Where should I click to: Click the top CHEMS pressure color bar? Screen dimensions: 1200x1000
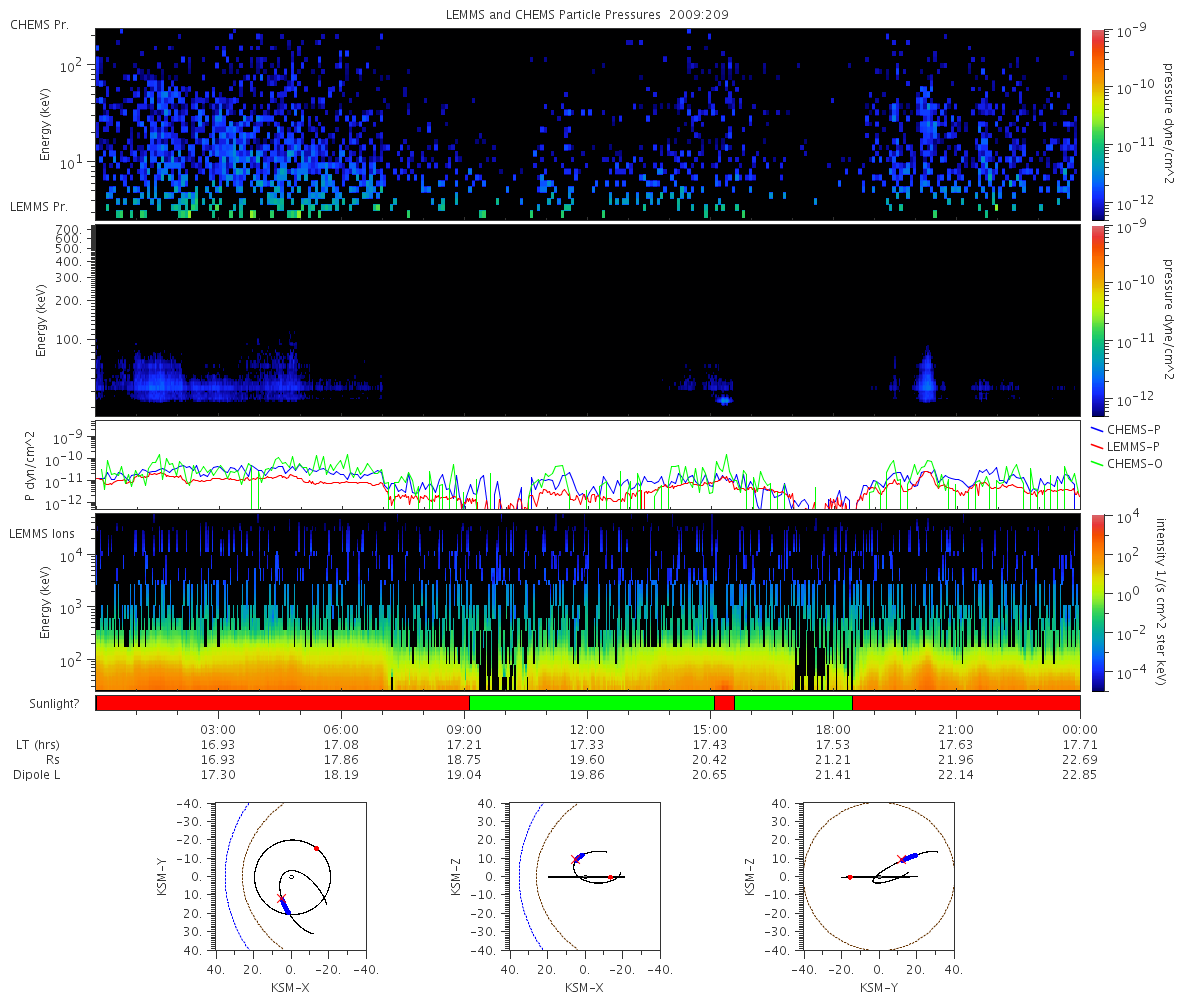[1098, 124]
